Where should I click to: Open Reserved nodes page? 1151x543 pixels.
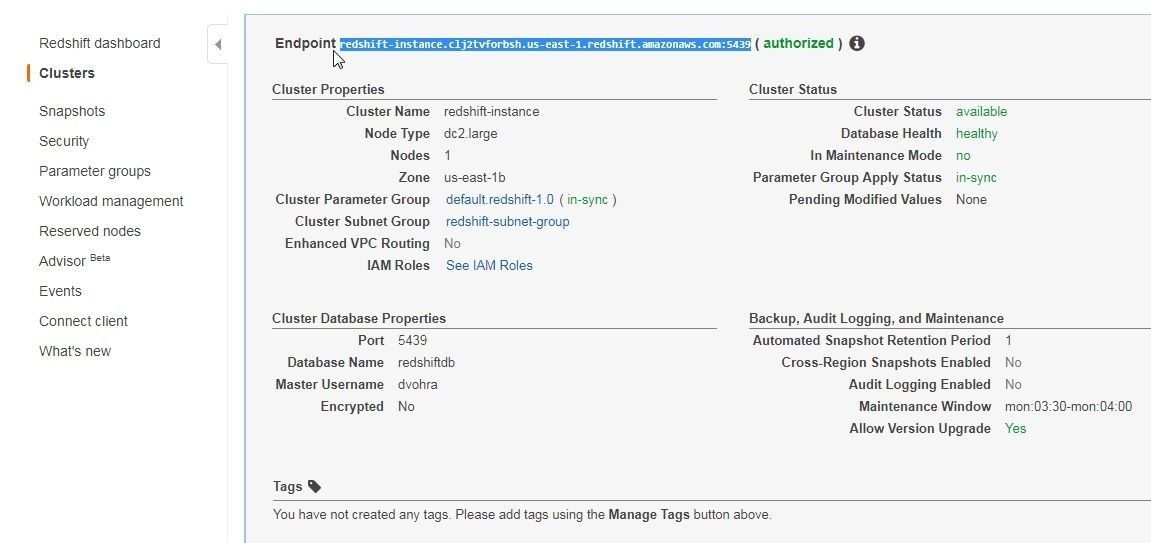coord(90,232)
